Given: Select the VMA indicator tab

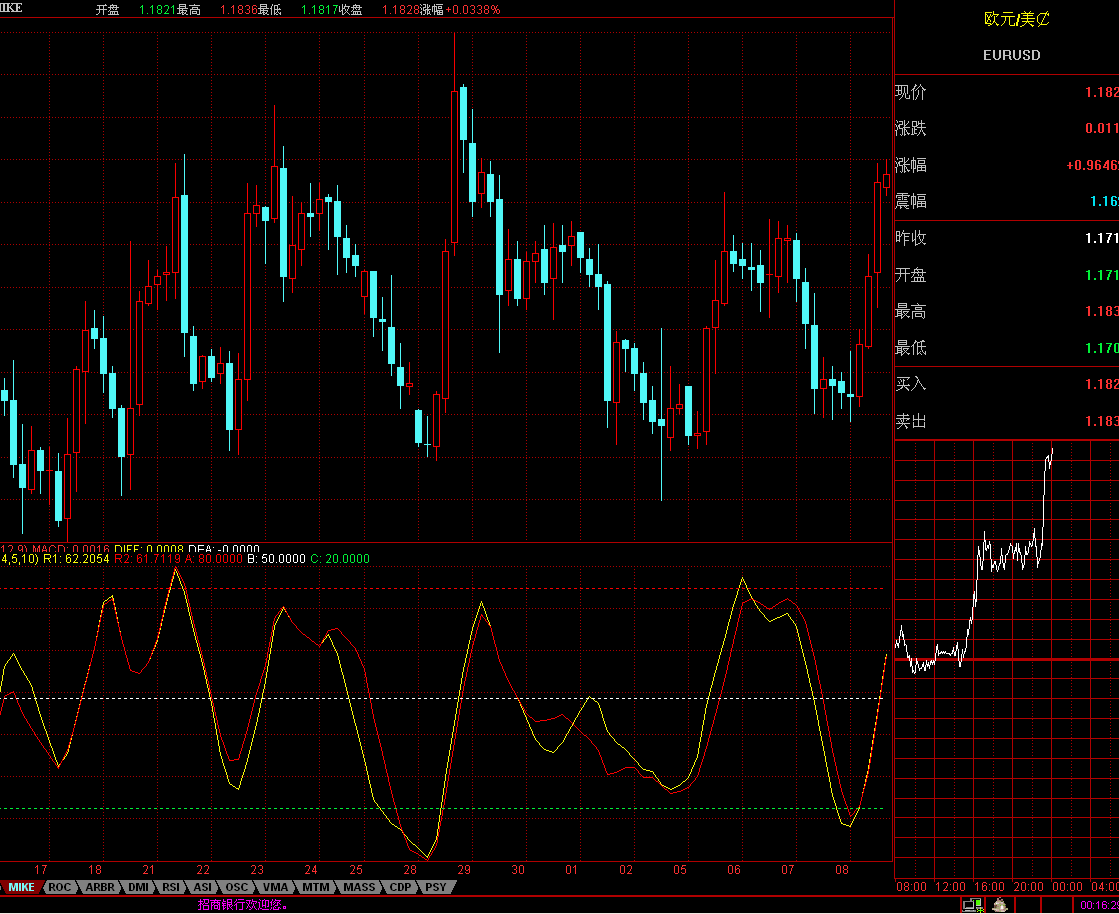Looking at the screenshot, I should (x=275, y=887).
